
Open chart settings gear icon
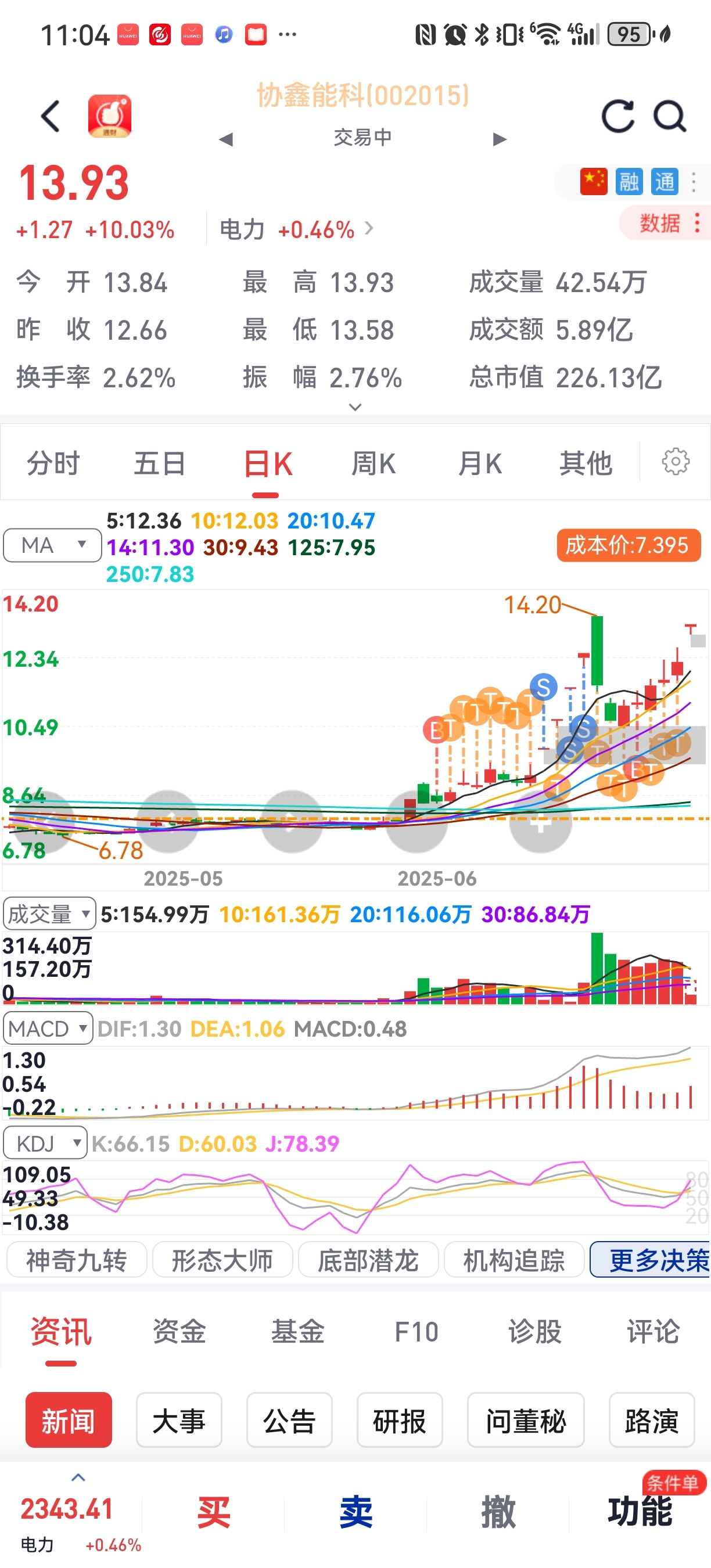pos(676,462)
